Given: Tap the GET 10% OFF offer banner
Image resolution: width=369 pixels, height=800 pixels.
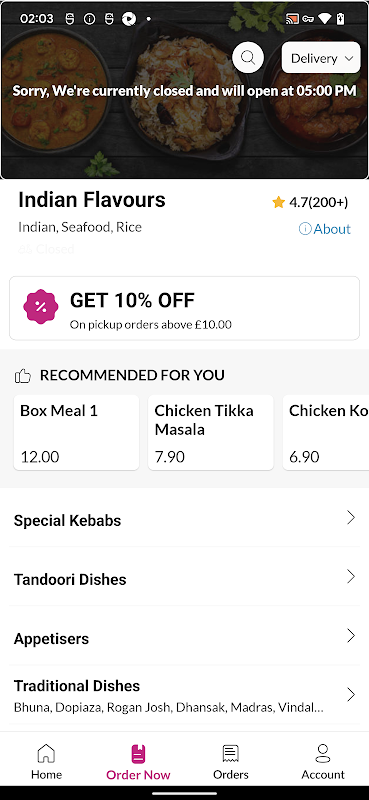Looking at the screenshot, I should (184, 308).
